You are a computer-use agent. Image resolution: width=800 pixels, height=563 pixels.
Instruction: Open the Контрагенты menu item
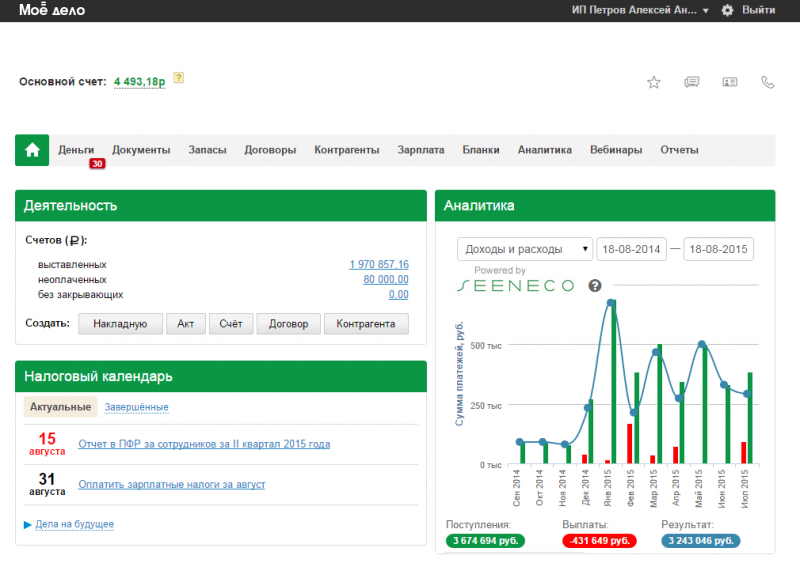[x=346, y=150]
